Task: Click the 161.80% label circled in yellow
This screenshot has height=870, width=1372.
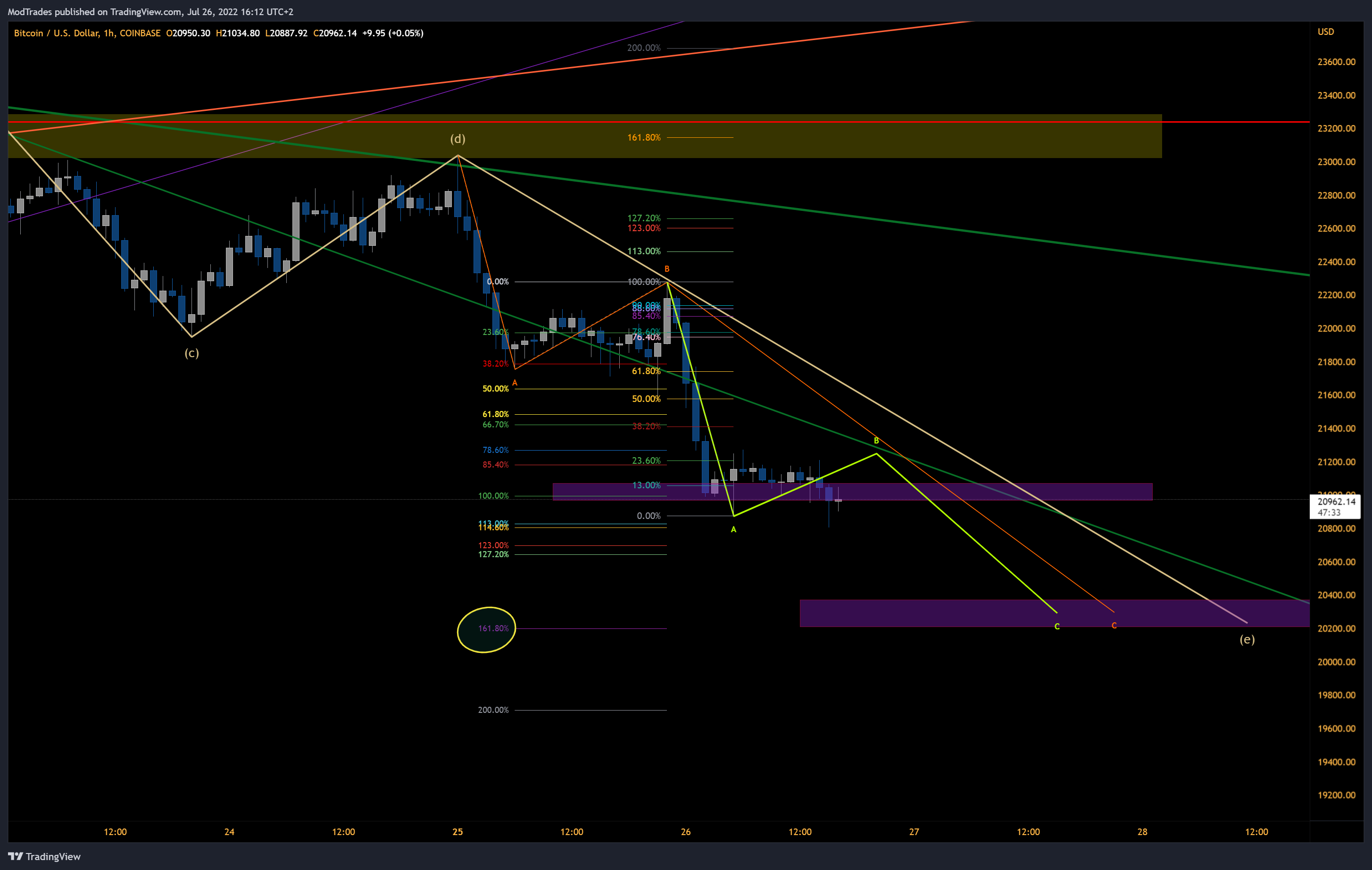Action: pyautogui.click(x=493, y=628)
